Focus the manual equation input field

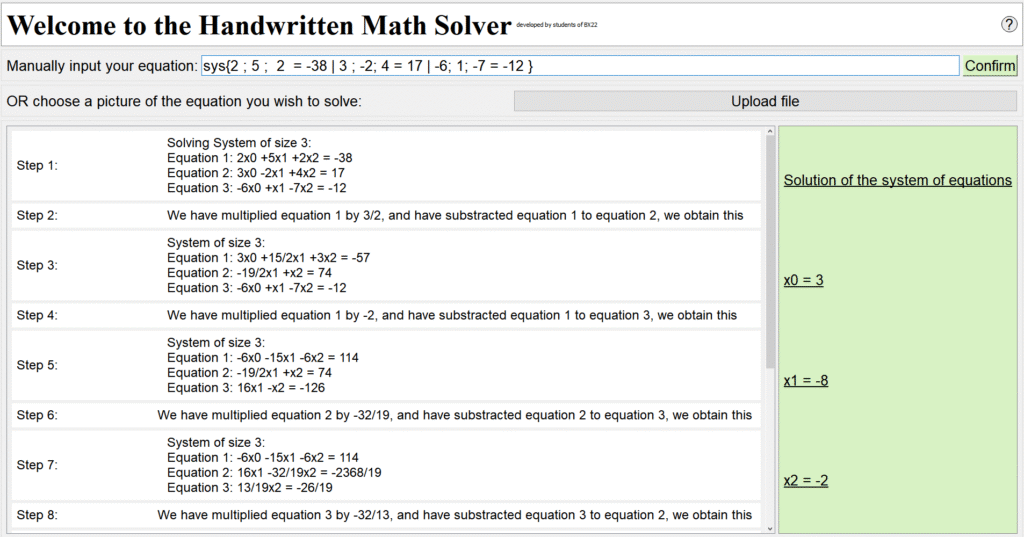point(580,66)
